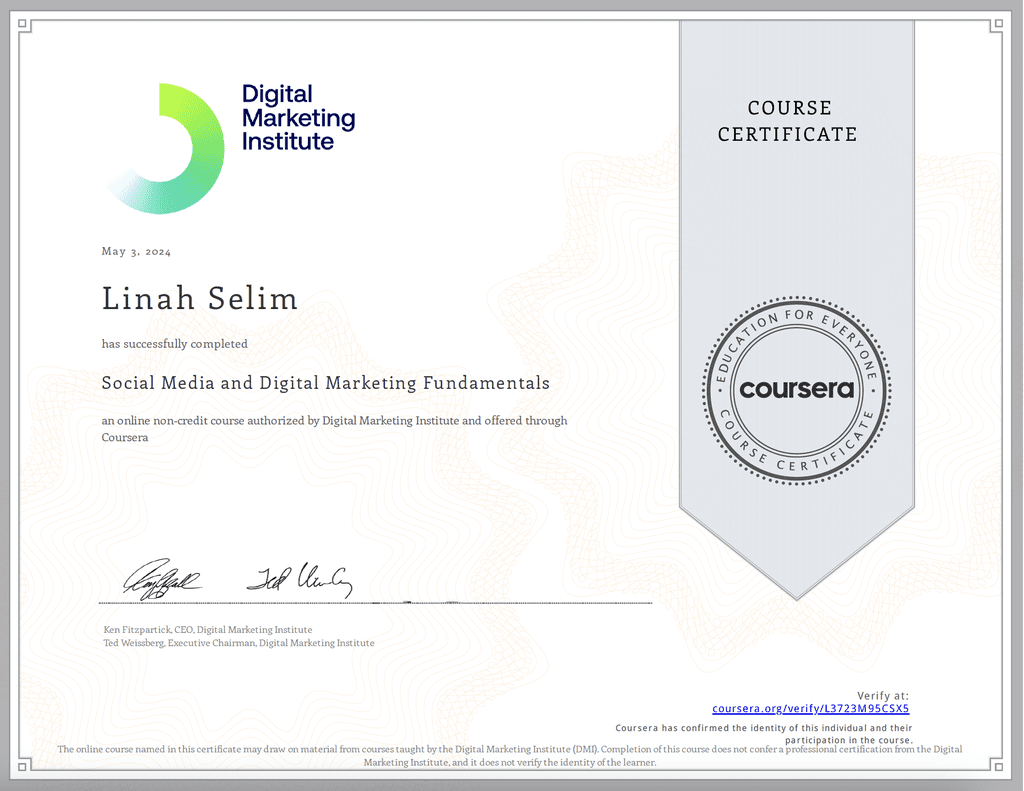1024x791 pixels.
Task: Click the 'Coursera has confirmed the identity' statement
Action: (763, 734)
